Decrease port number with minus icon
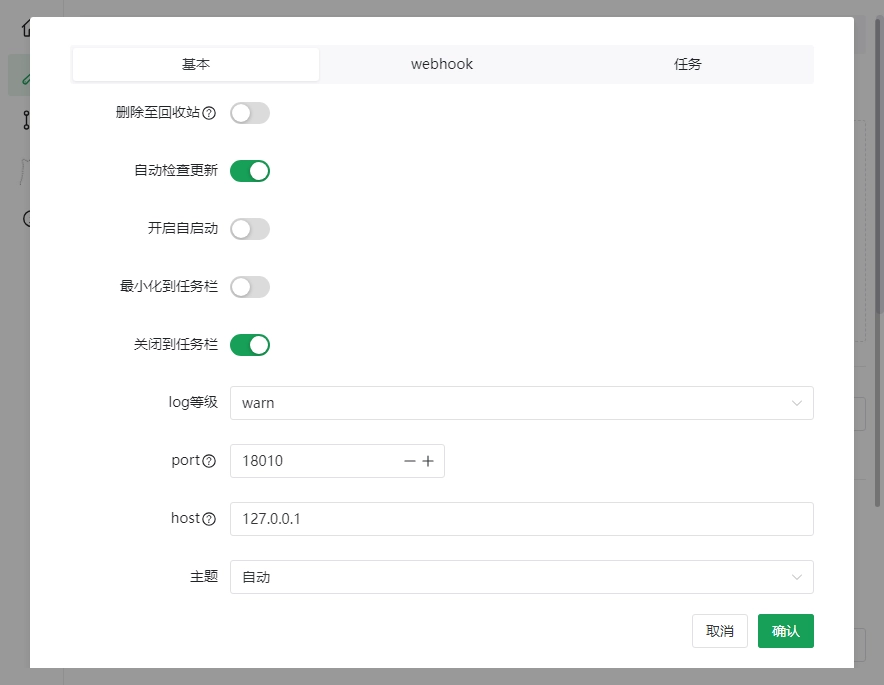The height and width of the screenshot is (685, 884). [409, 461]
